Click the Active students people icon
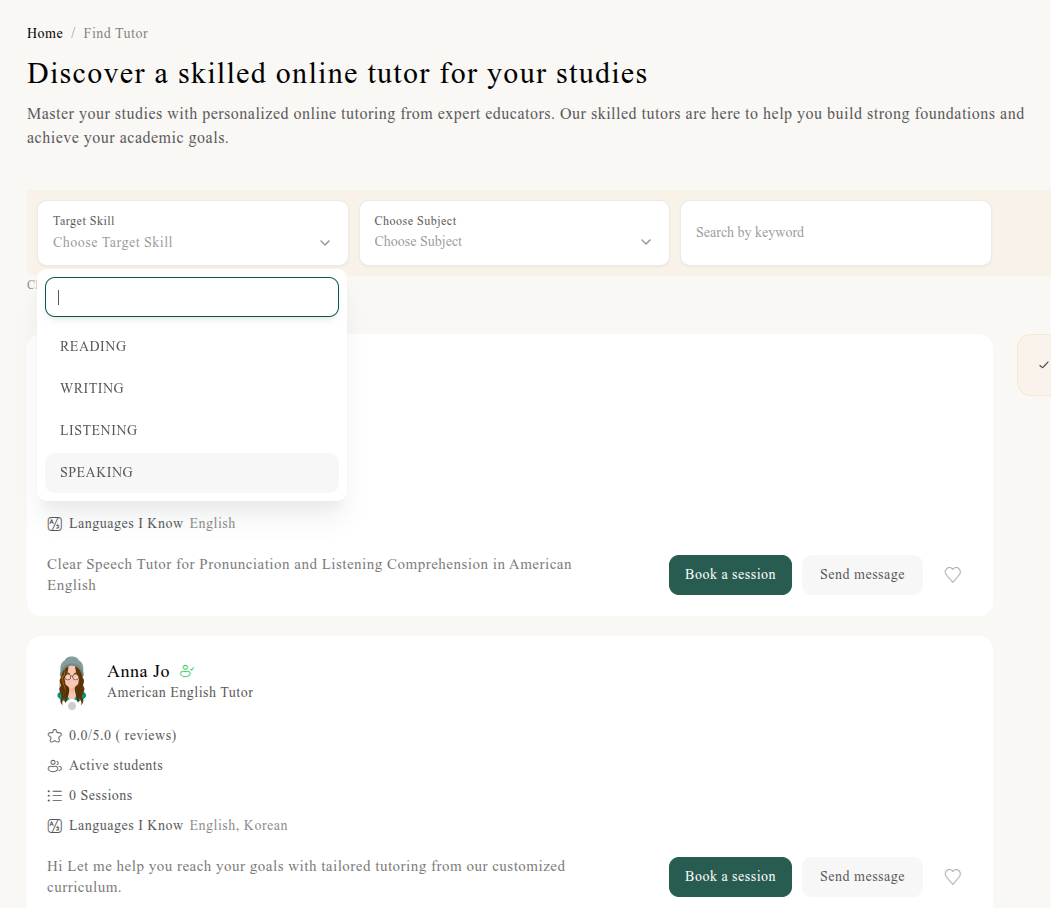This screenshot has width=1051, height=908. coord(55,765)
